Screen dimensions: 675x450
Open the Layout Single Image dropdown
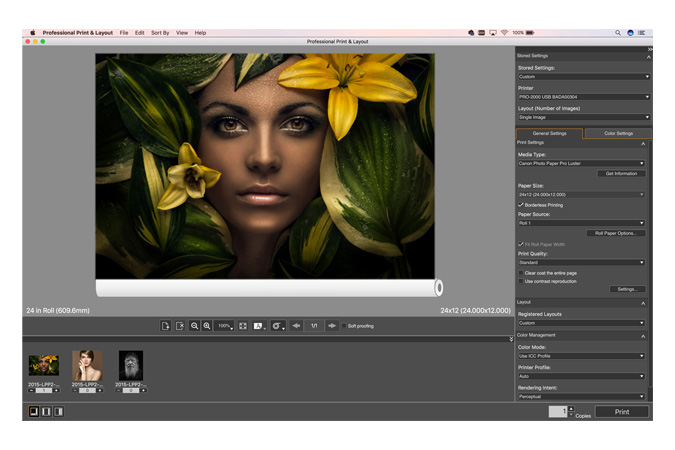583,117
